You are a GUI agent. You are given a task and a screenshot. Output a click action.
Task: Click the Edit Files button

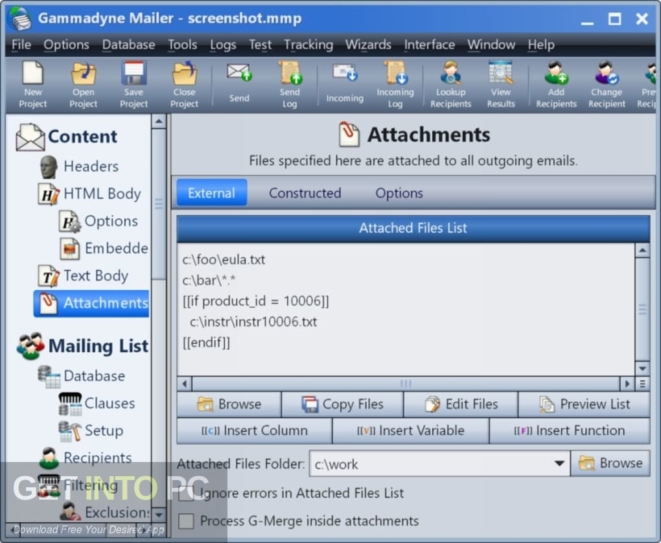461,404
